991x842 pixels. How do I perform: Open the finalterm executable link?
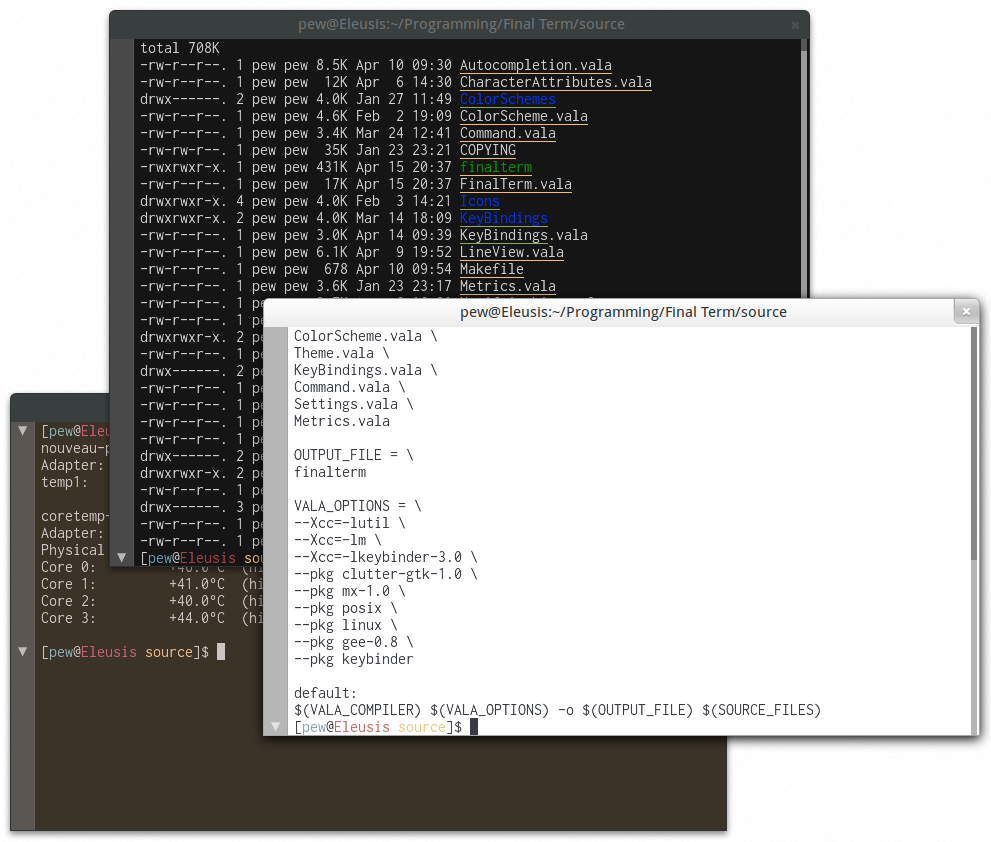(x=495, y=167)
